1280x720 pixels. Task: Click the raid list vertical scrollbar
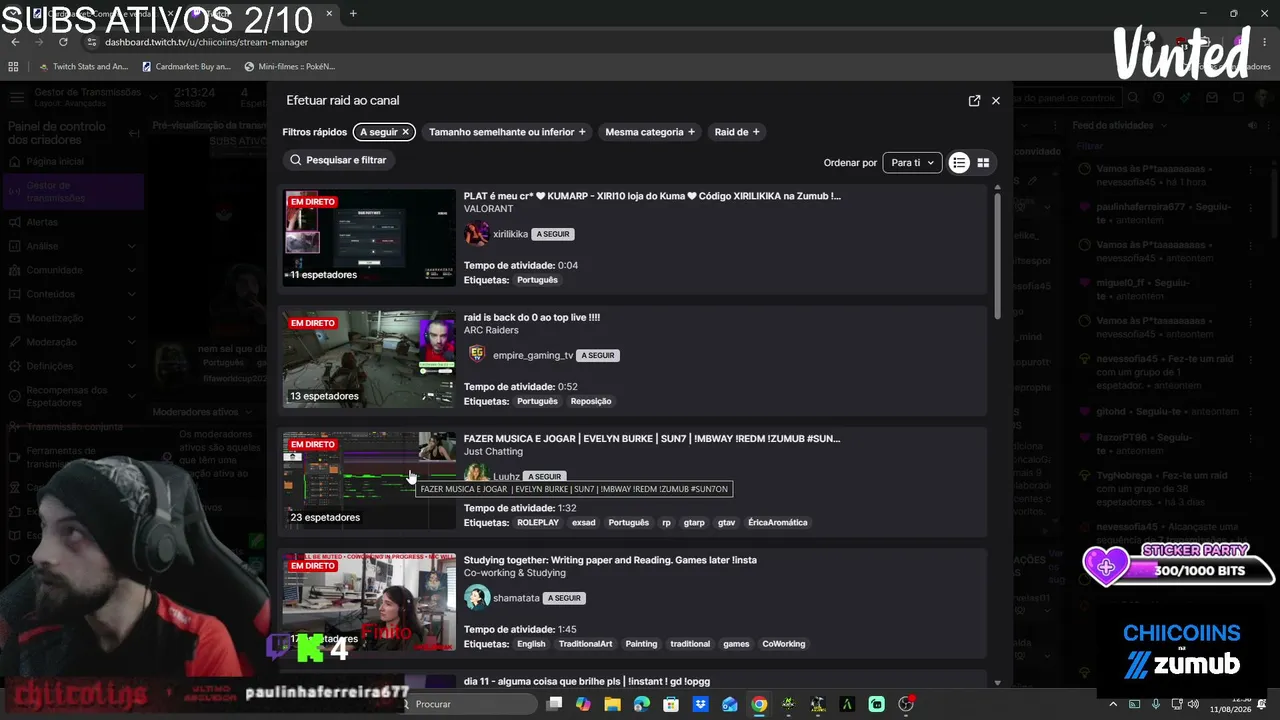click(997, 255)
